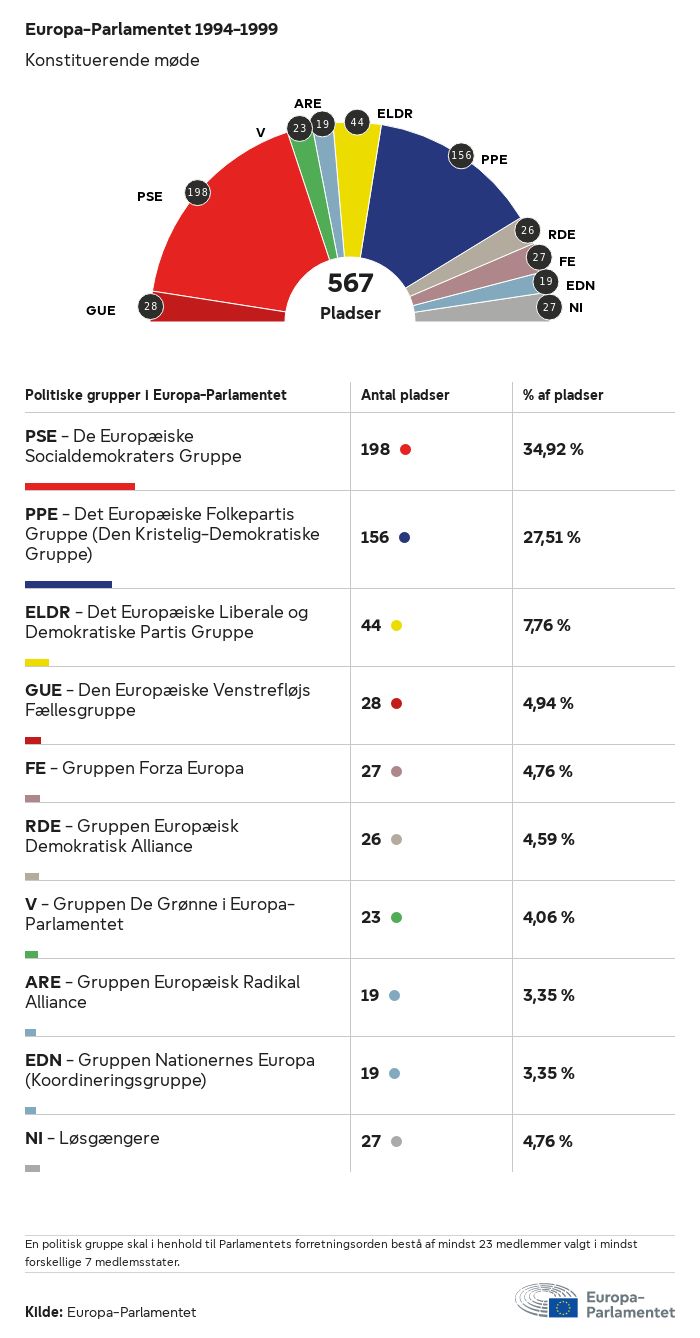Image resolution: width=700 pixels, height=1338 pixels.
Task: Click the PSE 198 seat badge
Action: point(198,192)
